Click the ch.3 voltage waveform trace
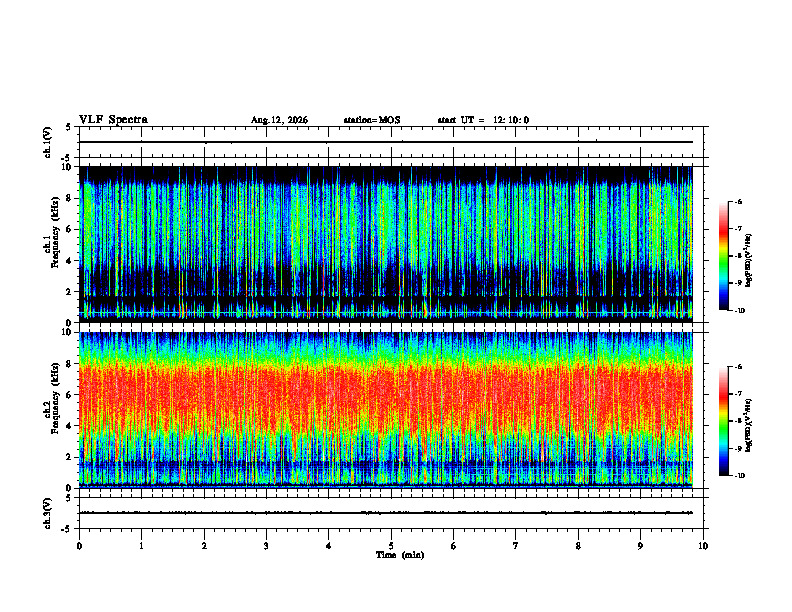Viewport: 792px width, 612px height. (x=385, y=513)
